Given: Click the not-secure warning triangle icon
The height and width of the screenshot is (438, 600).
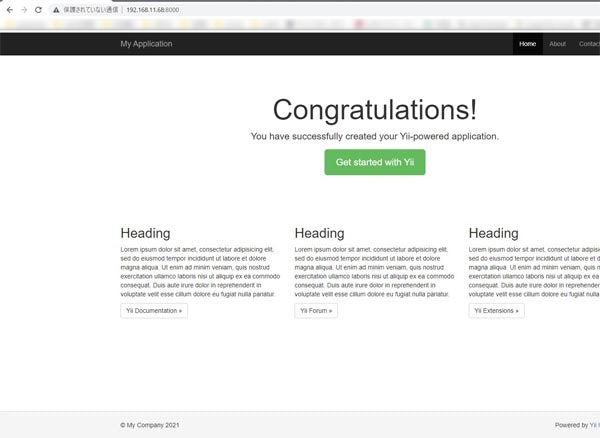Looking at the screenshot, I should point(56,10).
